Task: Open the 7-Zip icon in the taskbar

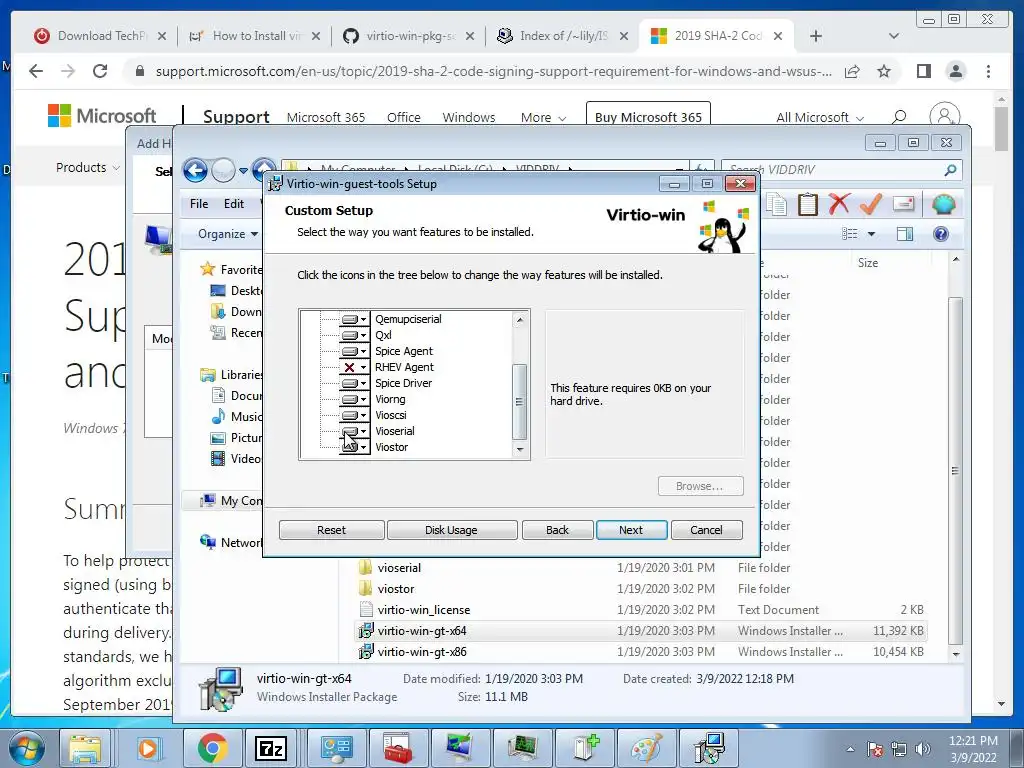Action: coord(271,748)
